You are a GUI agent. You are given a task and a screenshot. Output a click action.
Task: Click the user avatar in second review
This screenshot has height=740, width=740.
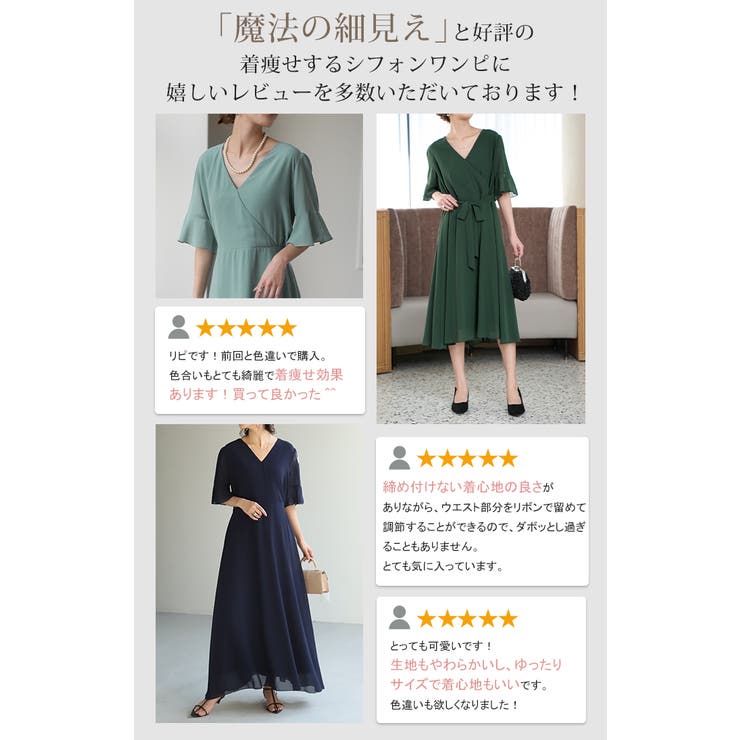click(399, 458)
